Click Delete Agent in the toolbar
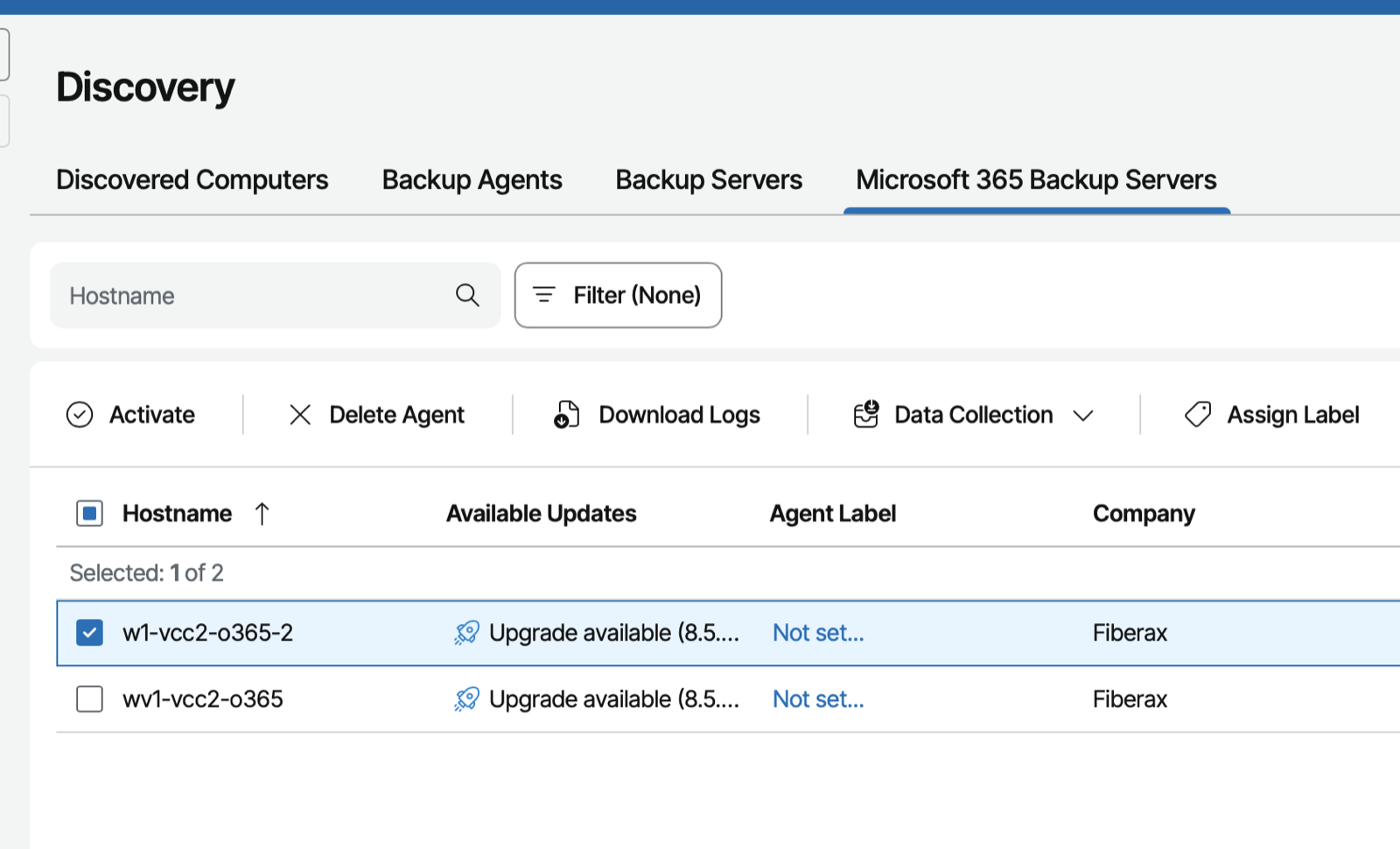Screen dimensions: 1400x849 (376, 415)
